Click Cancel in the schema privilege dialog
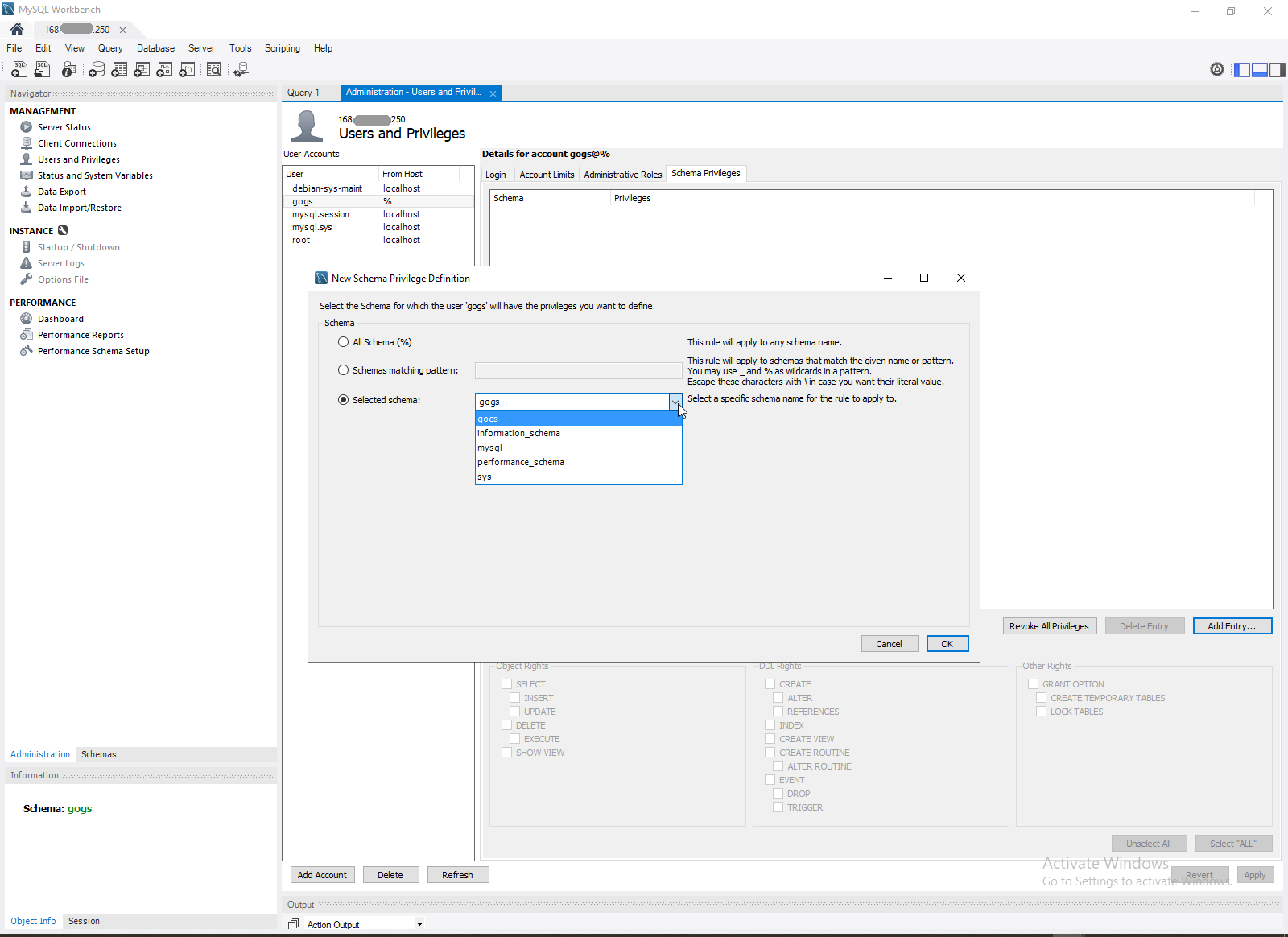This screenshot has width=1288, height=937. 890,644
